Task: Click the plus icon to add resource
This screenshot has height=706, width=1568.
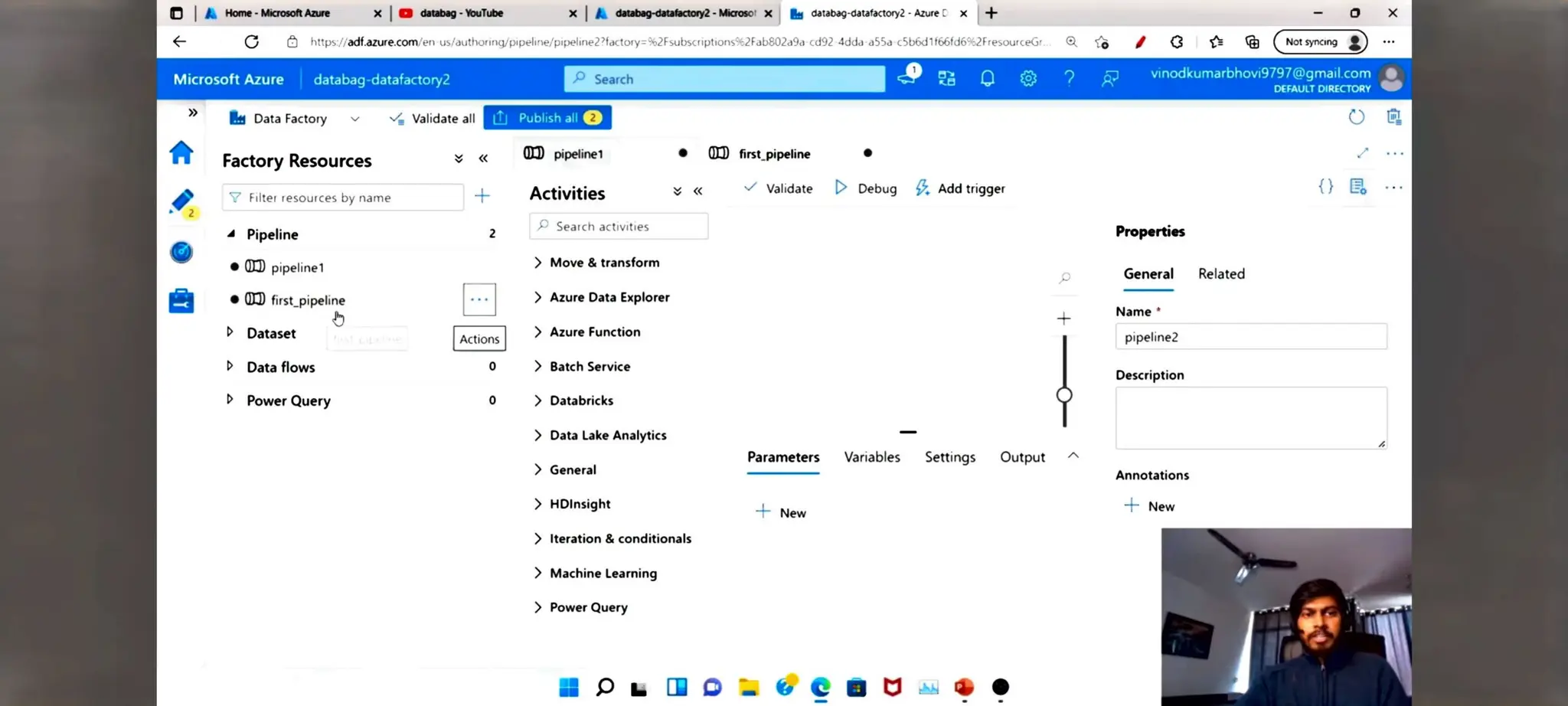Action: (482, 196)
